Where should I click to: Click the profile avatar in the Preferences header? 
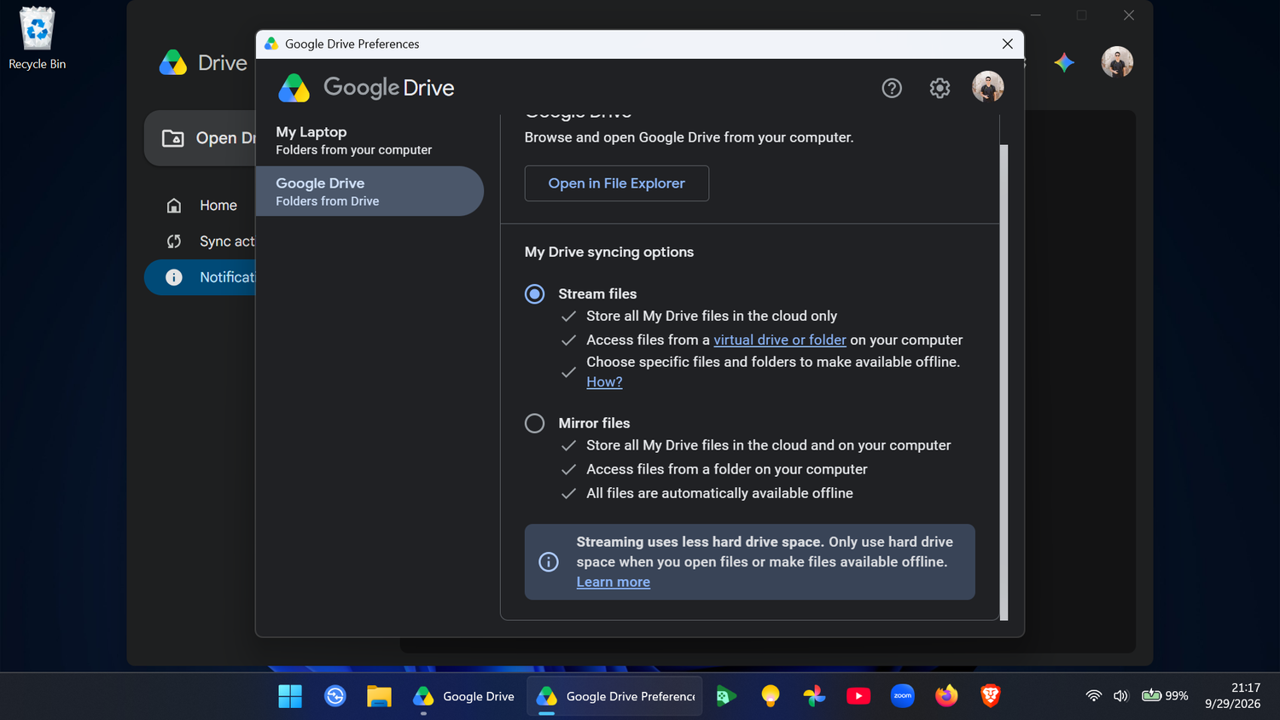(x=988, y=87)
